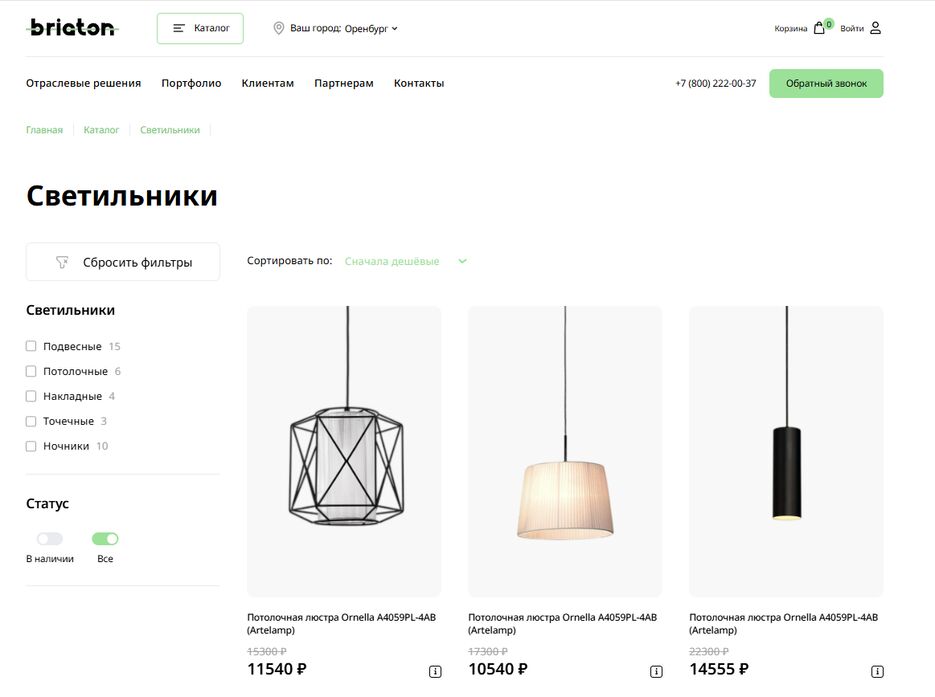Click the user profile login icon
Image resolution: width=935 pixels, height=697 pixels.
(875, 28)
